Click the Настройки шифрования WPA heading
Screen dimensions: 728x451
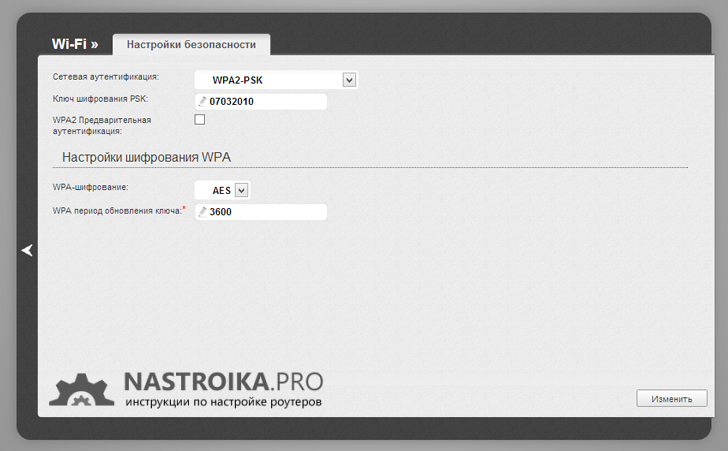coord(146,157)
